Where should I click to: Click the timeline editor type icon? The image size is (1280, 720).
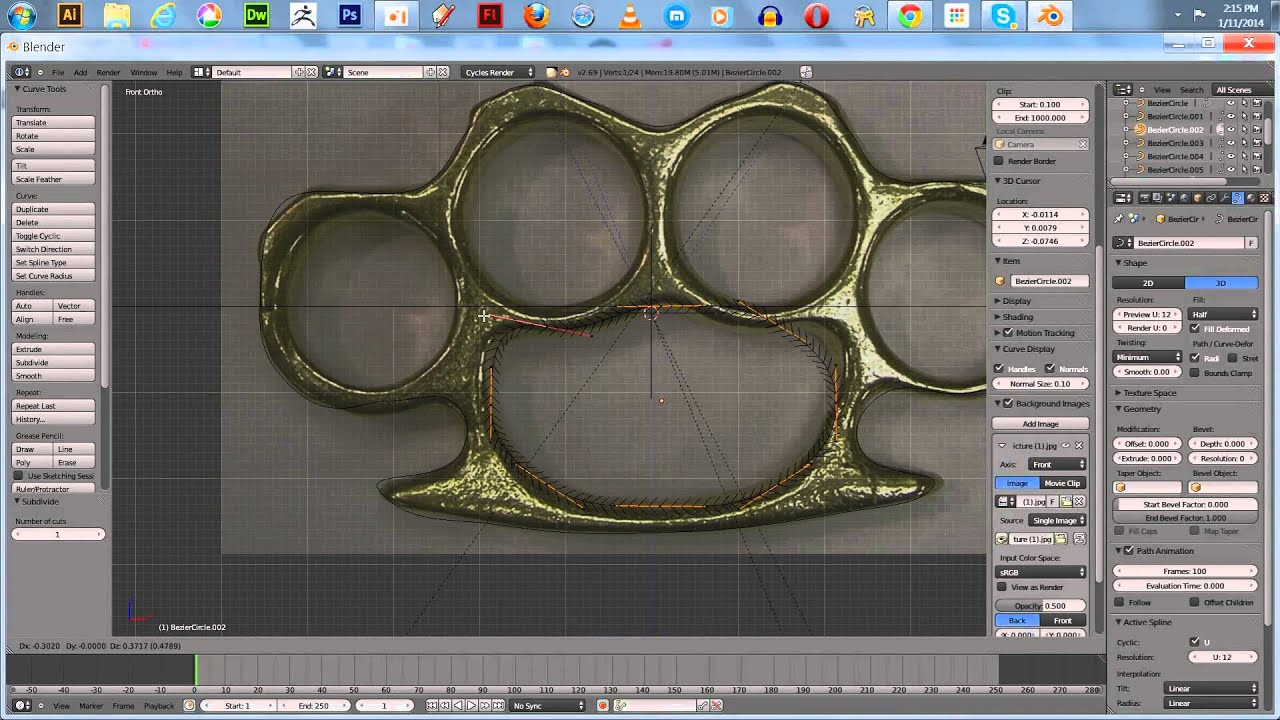(x=22, y=705)
